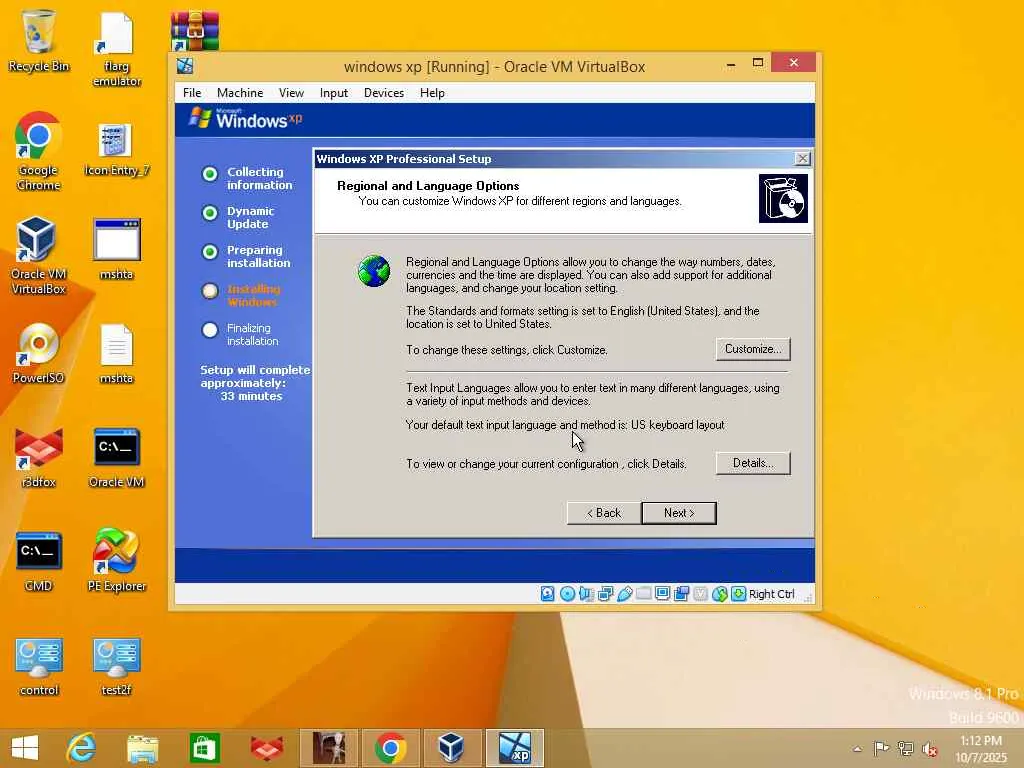This screenshot has width=1024, height=768.
Task: Switch to Google Chrome on the taskbar
Action: pos(391,748)
